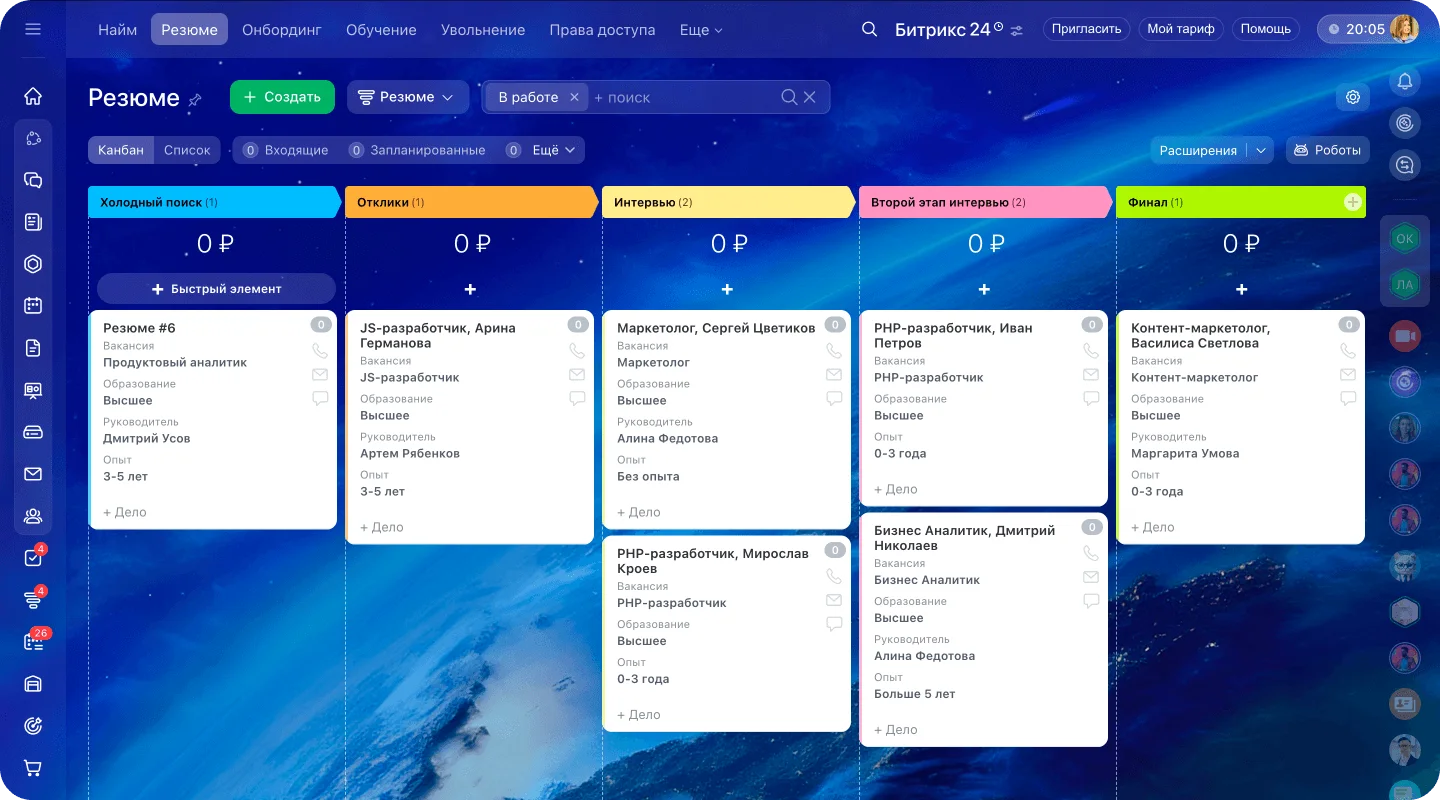The width and height of the screenshot is (1440, 800).
Task: Click the Роботы button
Action: [1327, 150]
